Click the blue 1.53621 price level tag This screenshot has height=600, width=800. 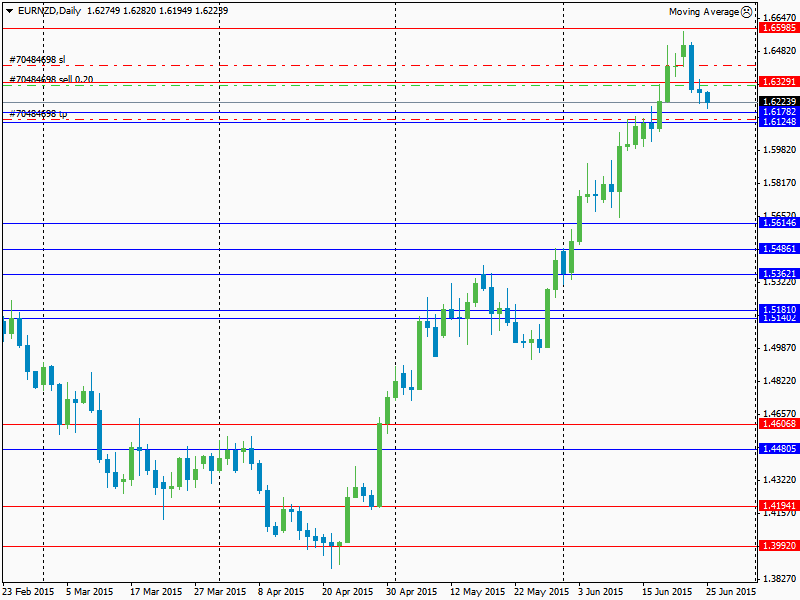click(x=779, y=273)
